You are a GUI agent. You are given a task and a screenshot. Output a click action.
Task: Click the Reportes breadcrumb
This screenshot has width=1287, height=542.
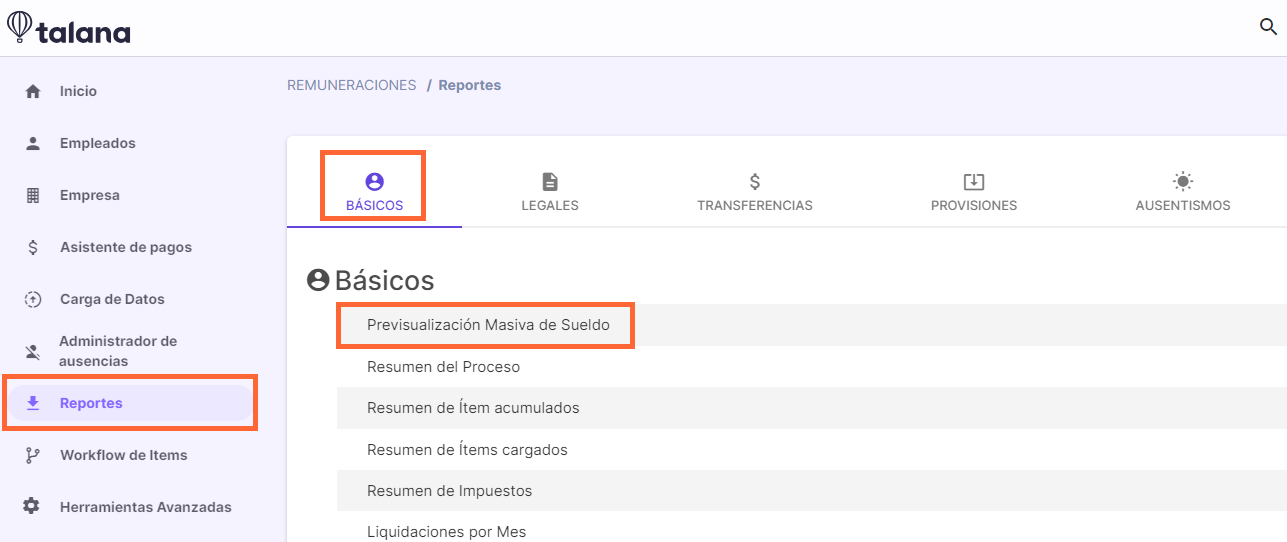(469, 85)
